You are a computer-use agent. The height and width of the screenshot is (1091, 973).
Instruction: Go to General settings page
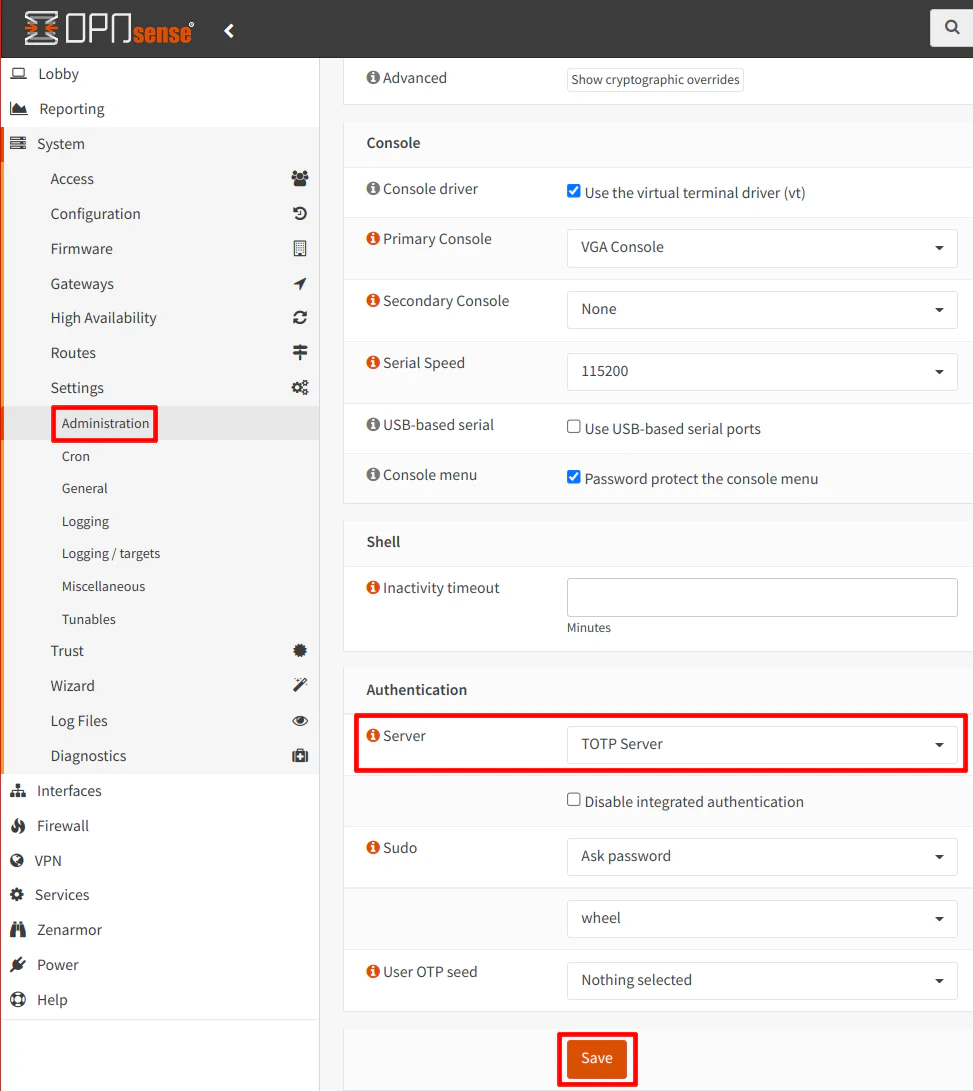point(84,488)
